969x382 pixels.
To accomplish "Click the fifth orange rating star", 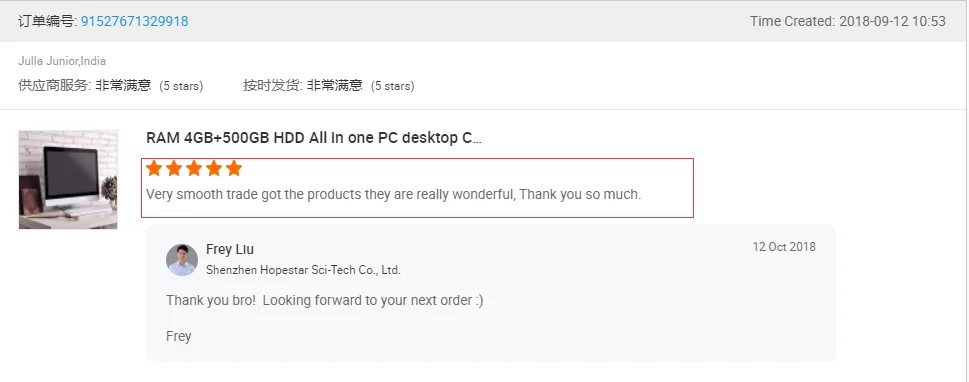I will pos(234,168).
